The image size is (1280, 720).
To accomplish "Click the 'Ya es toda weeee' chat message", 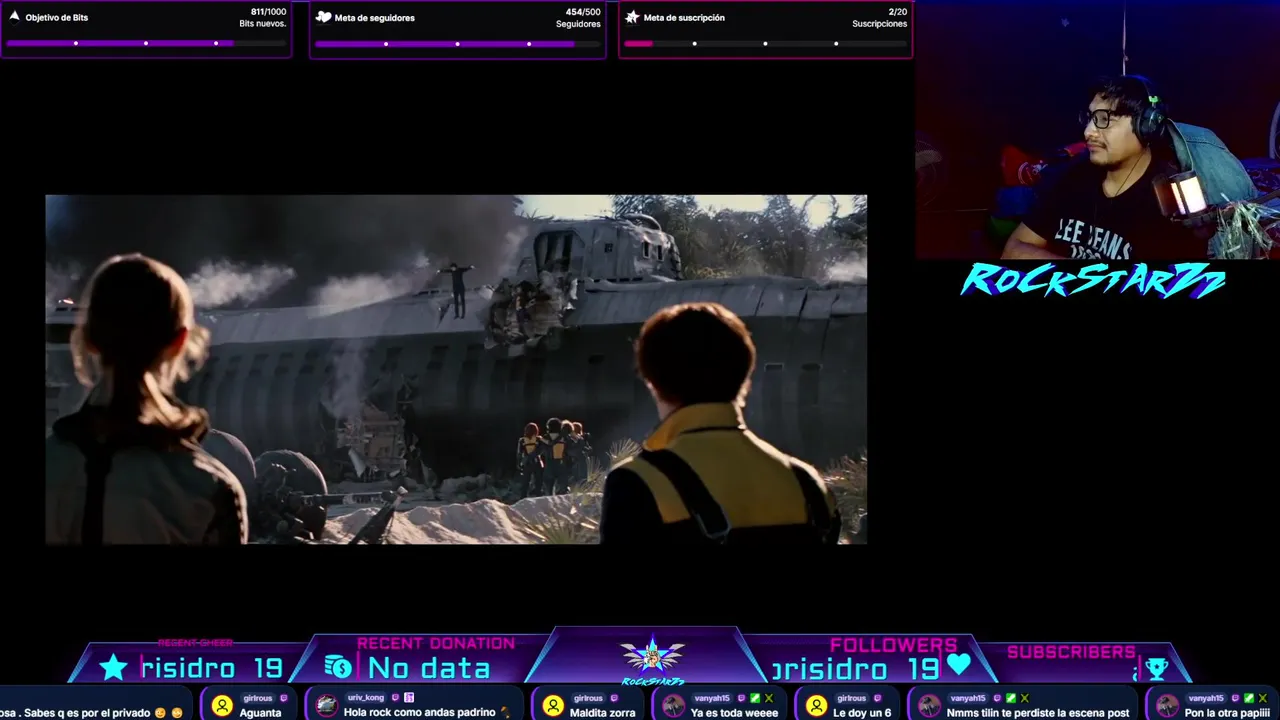I will coord(734,712).
